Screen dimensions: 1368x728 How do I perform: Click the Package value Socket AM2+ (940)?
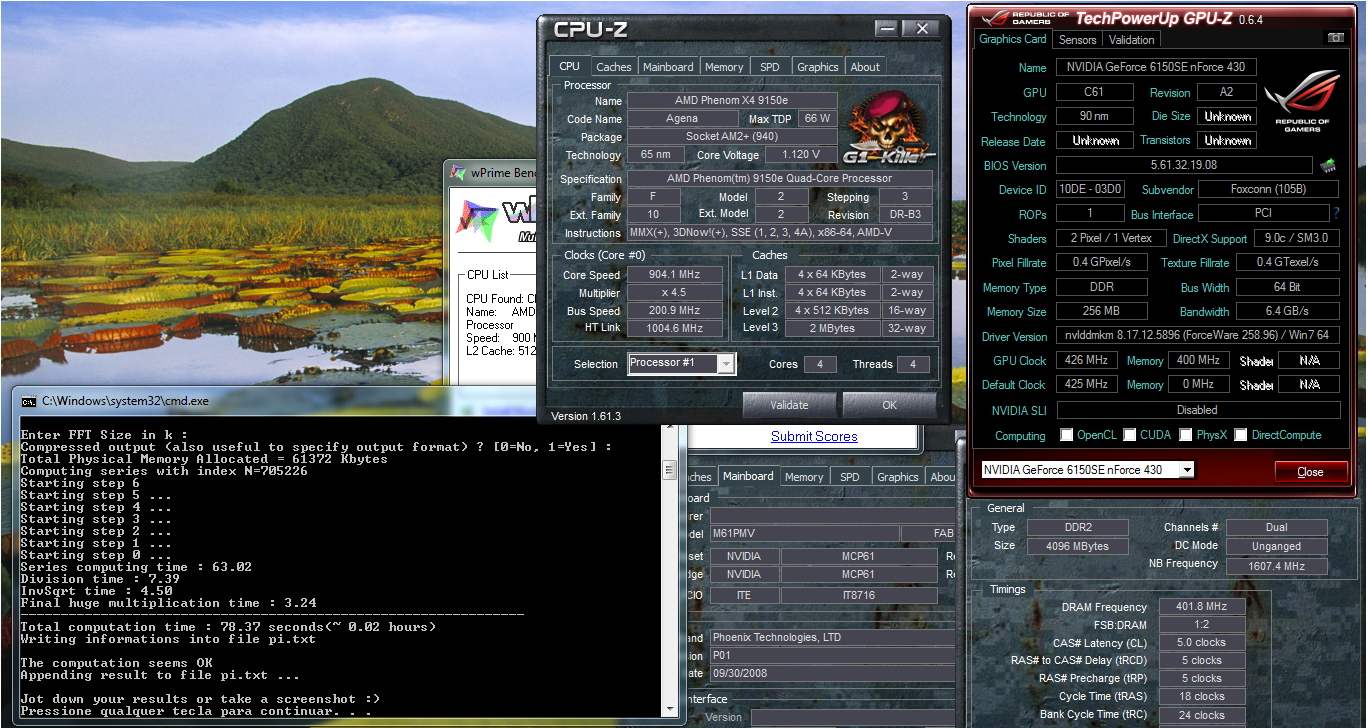(x=732, y=136)
